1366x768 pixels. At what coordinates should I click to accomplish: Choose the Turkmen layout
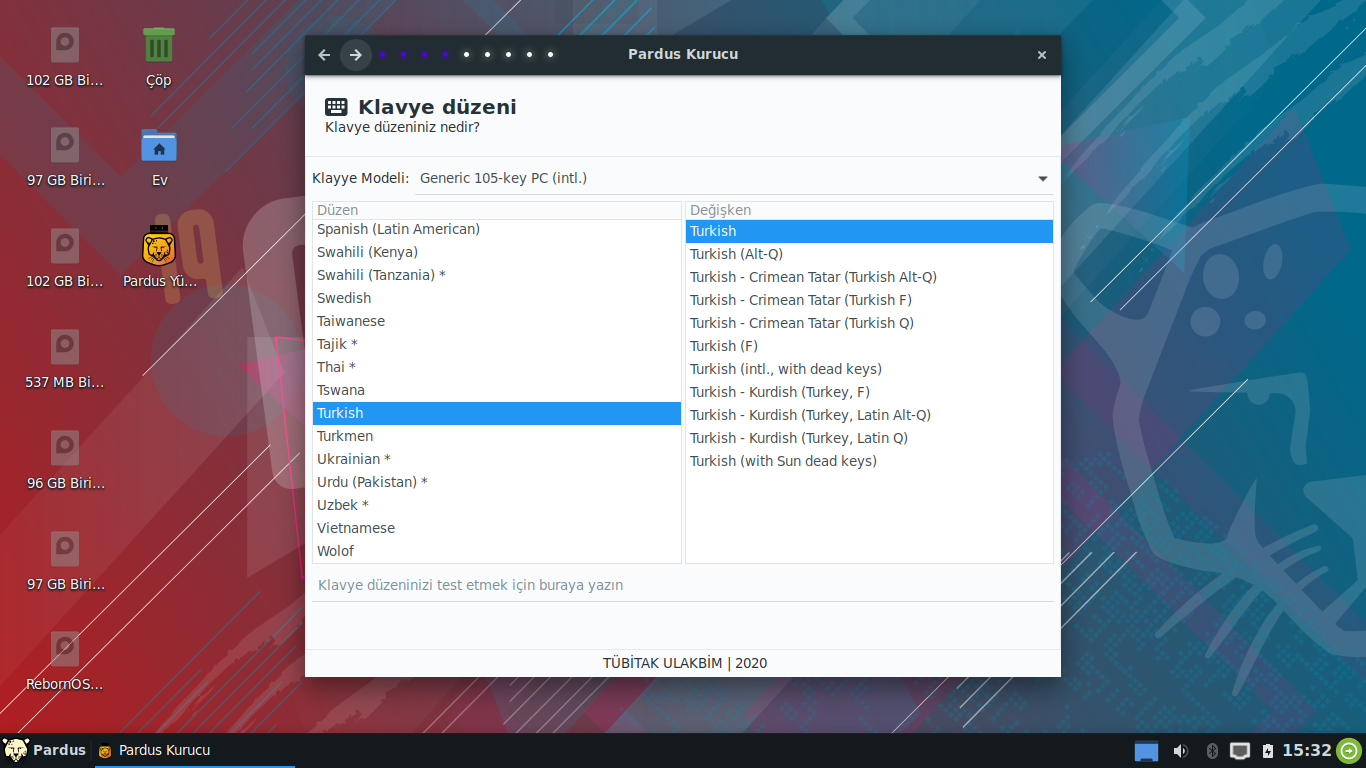[497, 436]
